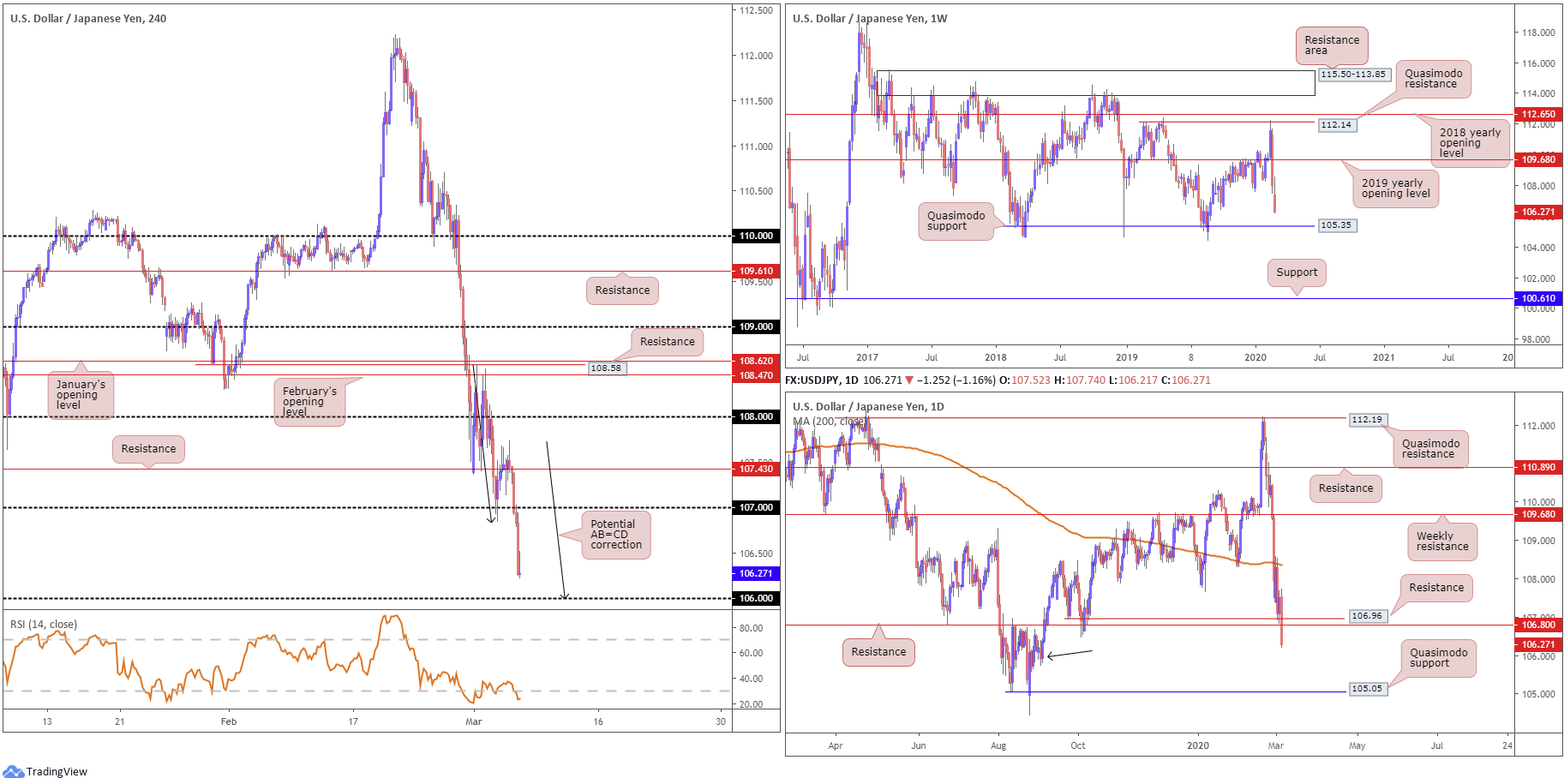
Task: Click the 108.58 price label
Action: pos(606,368)
